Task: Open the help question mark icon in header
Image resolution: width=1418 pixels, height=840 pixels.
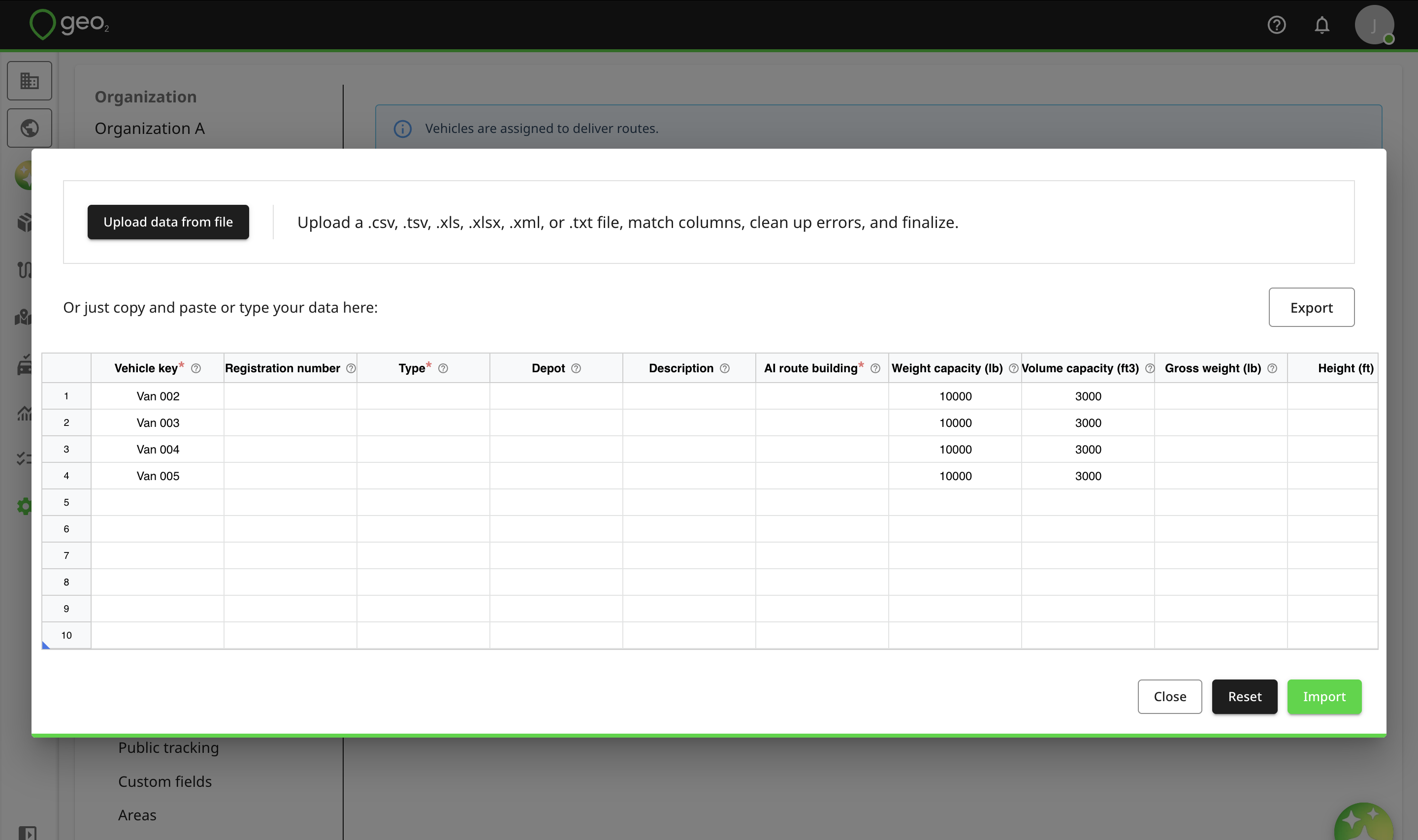Action: pyautogui.click(x=1277, y=25)
